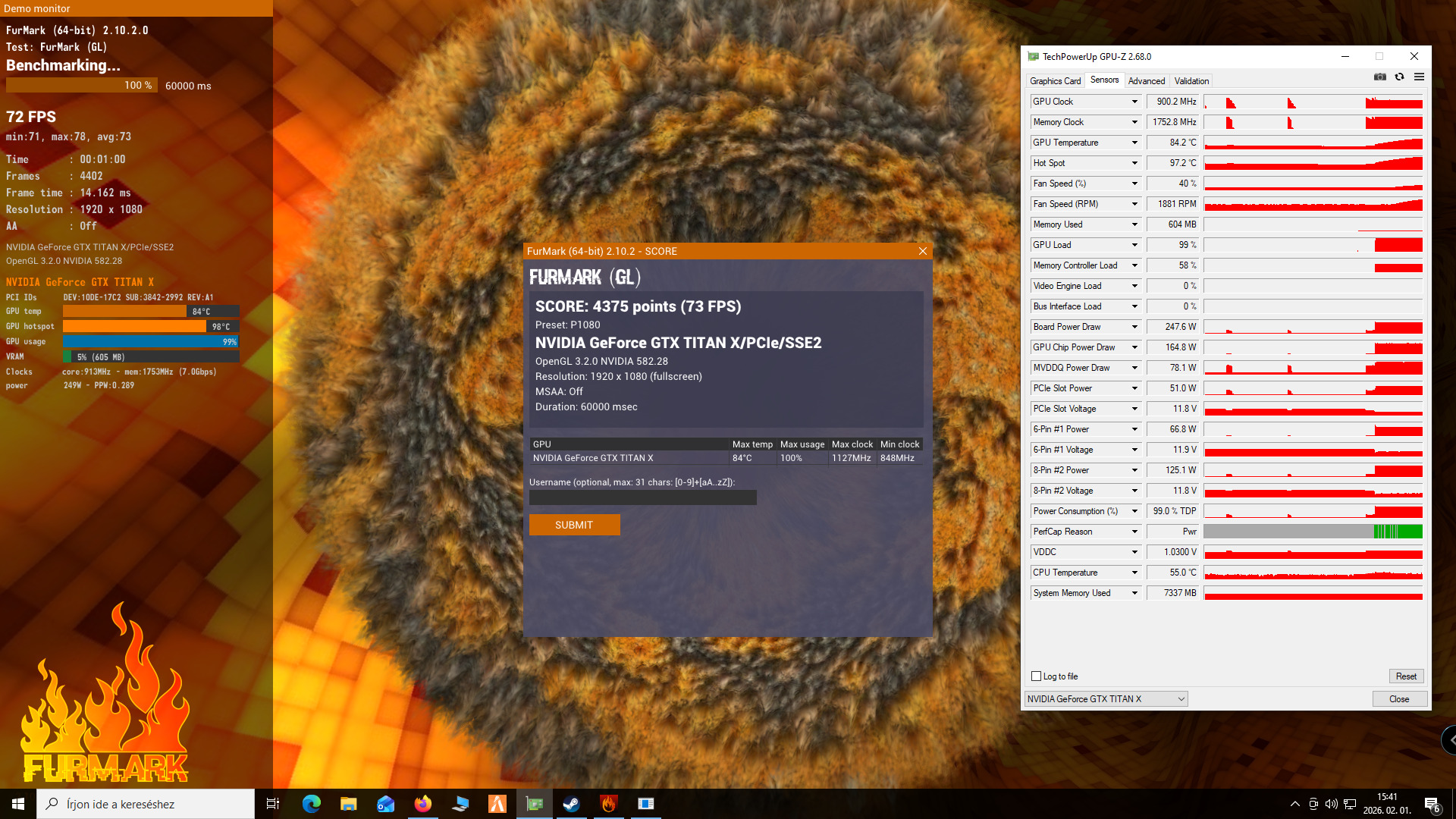This screenshot has width=1456, height=819.
Task: Open the GPU Temperature sensor dropdown arrow
Action: [1135, 143]
